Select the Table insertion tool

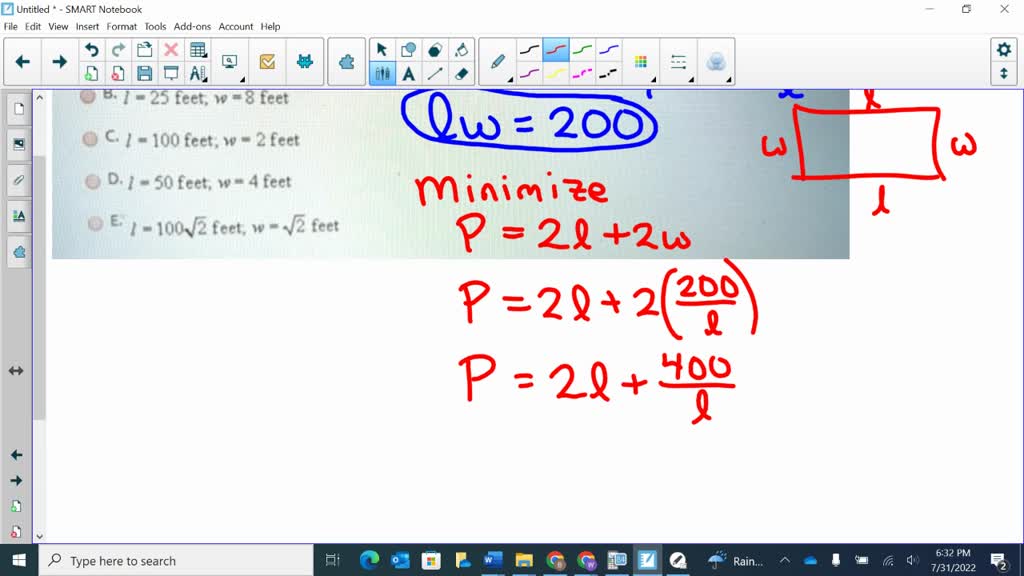[198, 49]
